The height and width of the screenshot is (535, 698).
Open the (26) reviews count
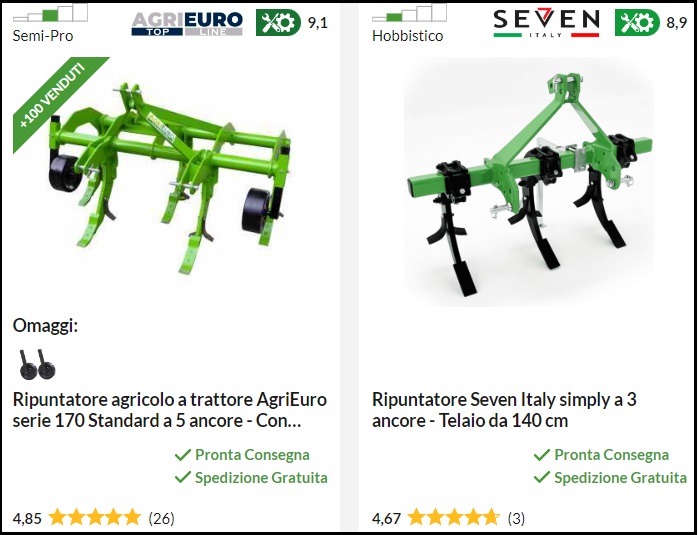[x=161, y=518]
